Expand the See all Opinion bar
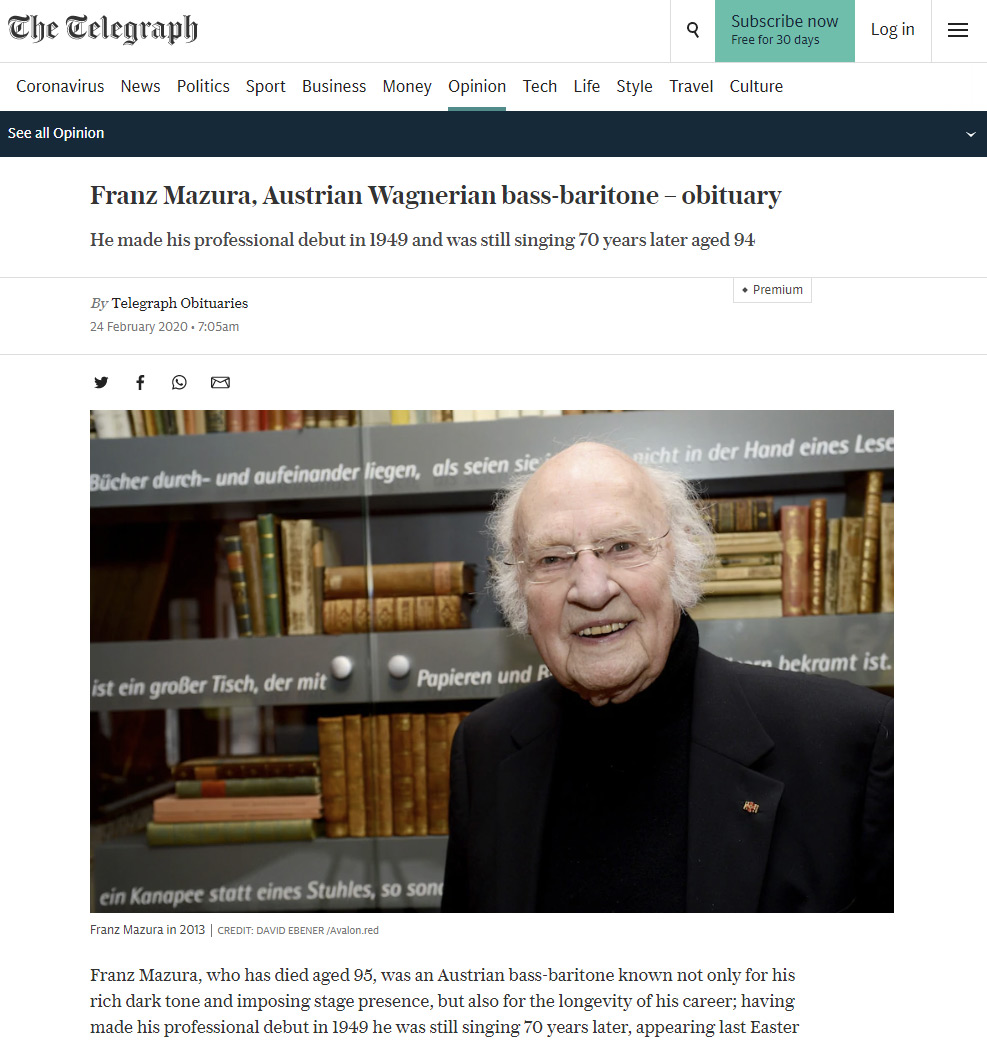 494,134
